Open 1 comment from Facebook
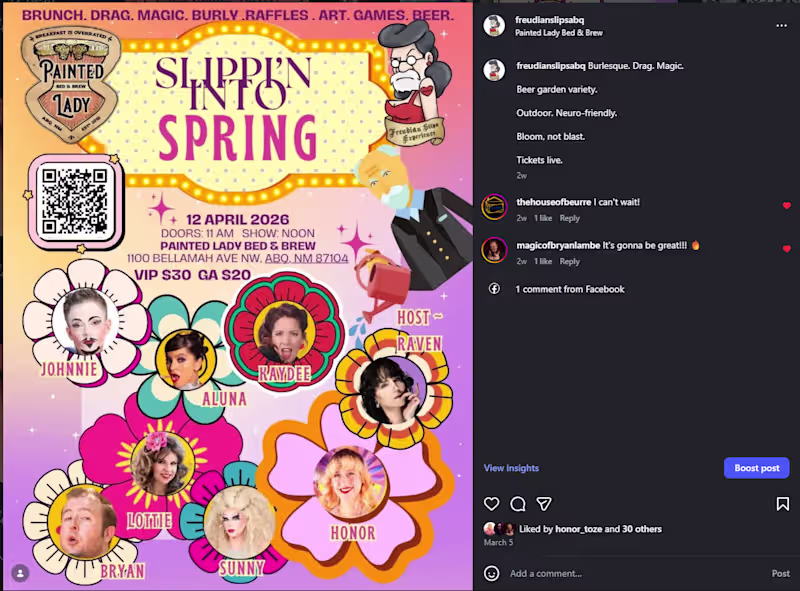This screenshot has width=800, height=591. pyautogui.click(x=569, y=289)
